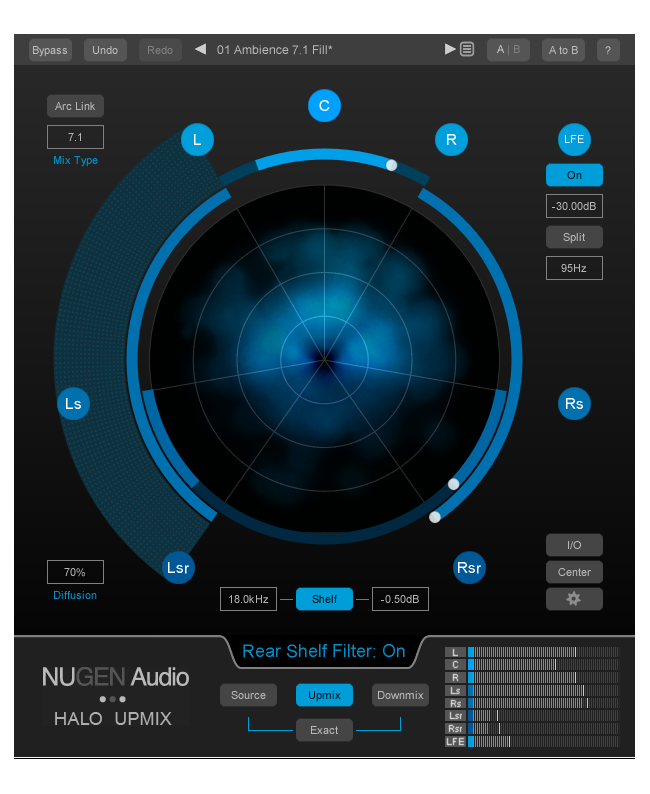Select the R right channel node

click(x=451, y=139)
